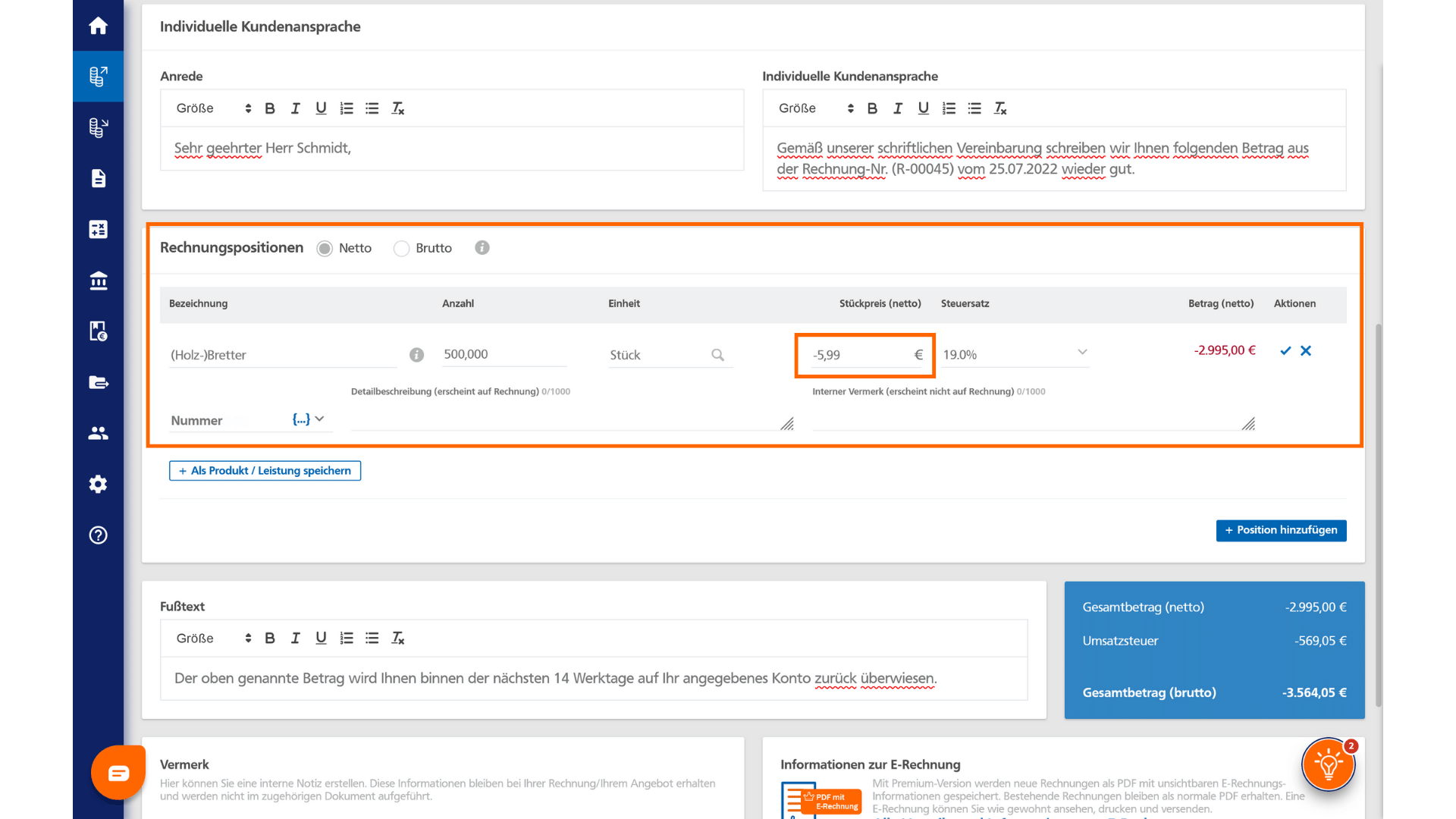
Task: Insert numbered list in Fußtext editor
Action: (347, 639)
